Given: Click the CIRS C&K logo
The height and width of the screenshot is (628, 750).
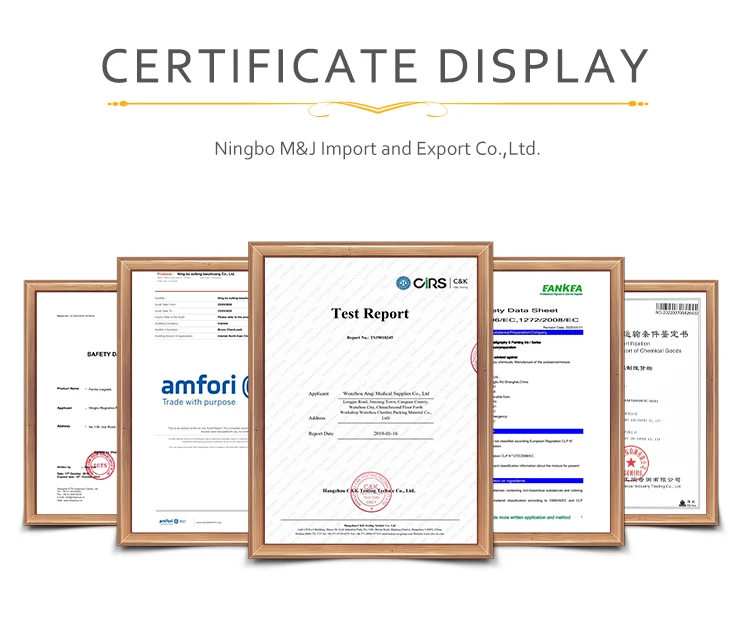Looking at the screenshot, I should click(x=432, y=283).
